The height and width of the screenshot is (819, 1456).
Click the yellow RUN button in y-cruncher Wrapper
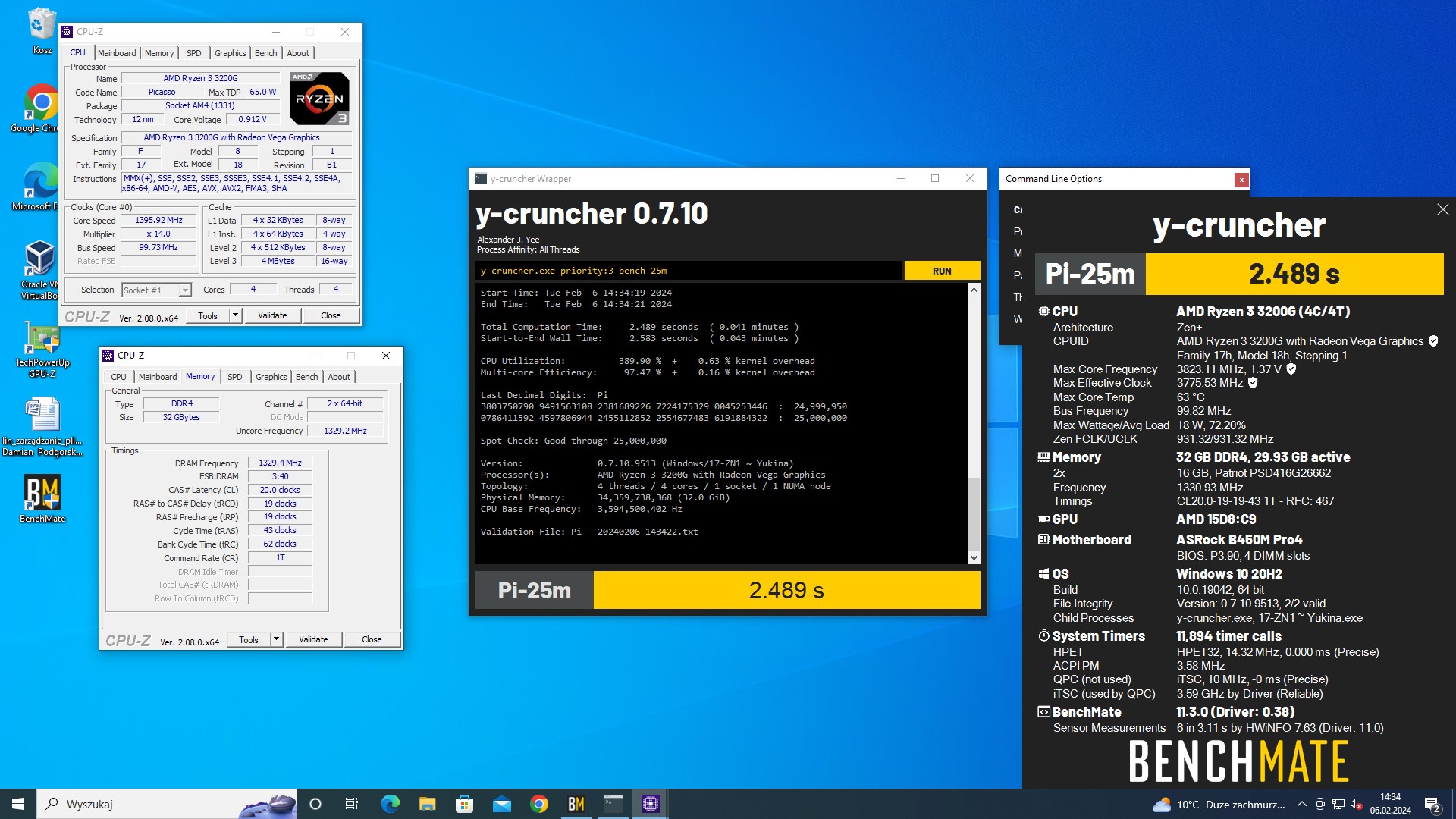(x=942, y=271)
